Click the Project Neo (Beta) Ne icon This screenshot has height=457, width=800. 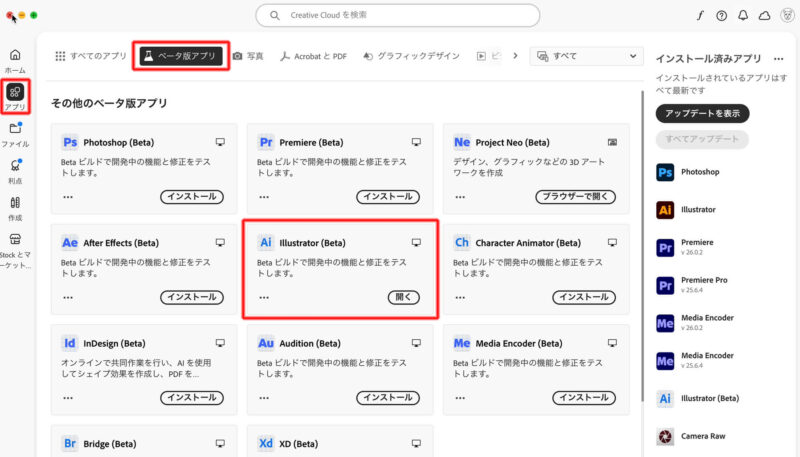pyautogui.click(x=462, y=142)
